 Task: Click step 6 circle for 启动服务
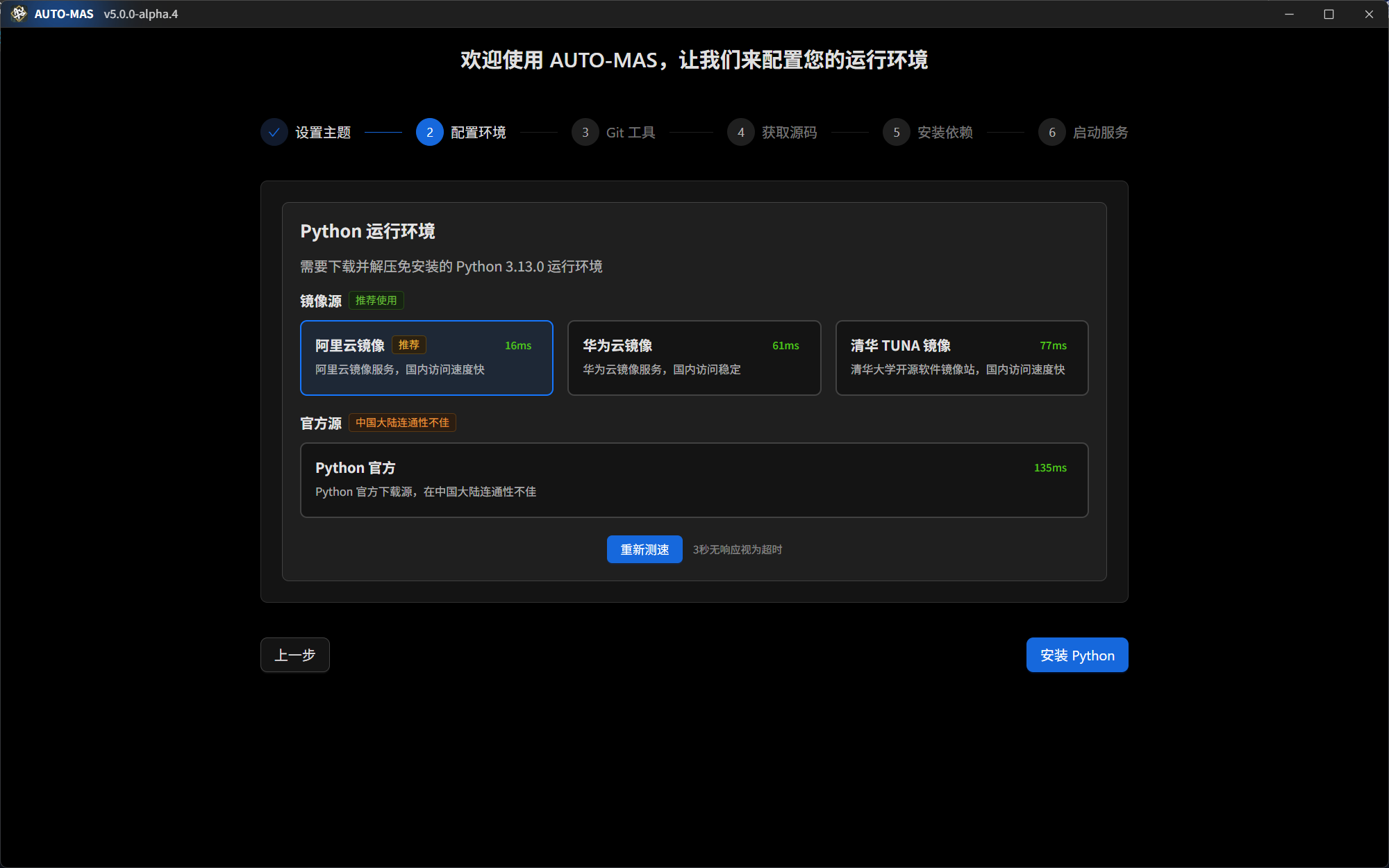1051,133
